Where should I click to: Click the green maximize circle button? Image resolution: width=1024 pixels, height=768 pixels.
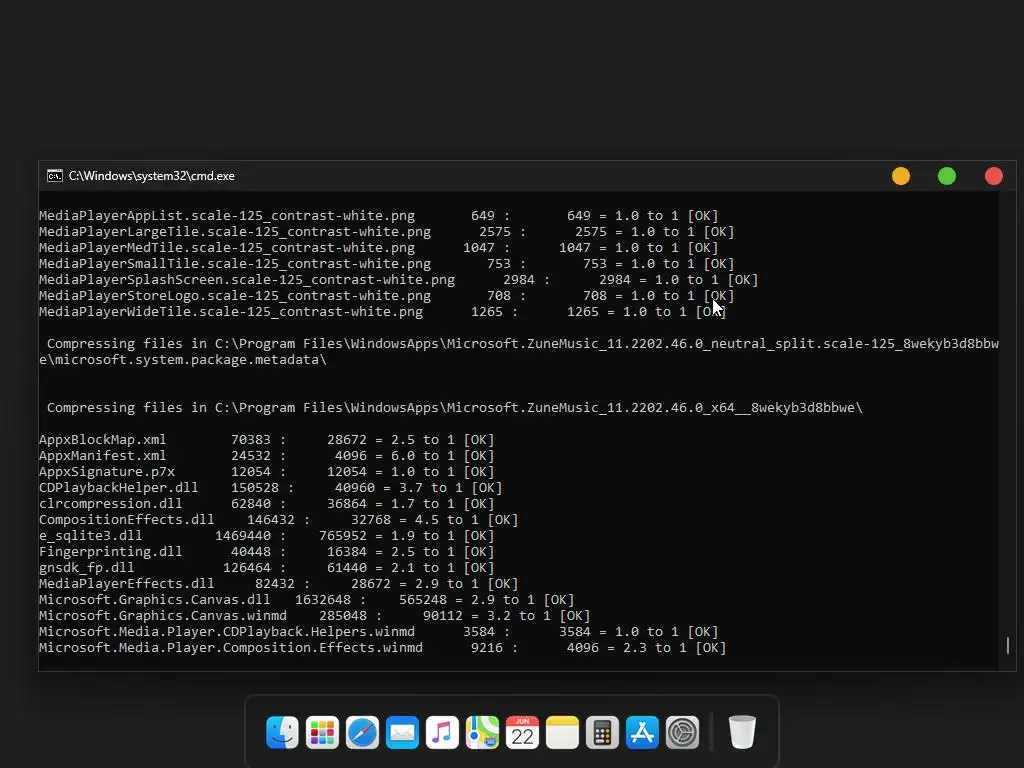coord(947,176)
